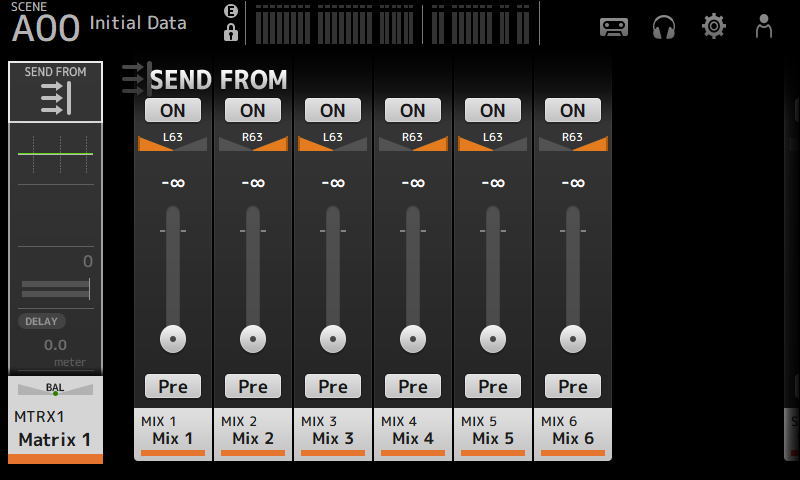800x480 pixels.
Task: Click the Mix 4 fader knob
Action: [413, 339]
